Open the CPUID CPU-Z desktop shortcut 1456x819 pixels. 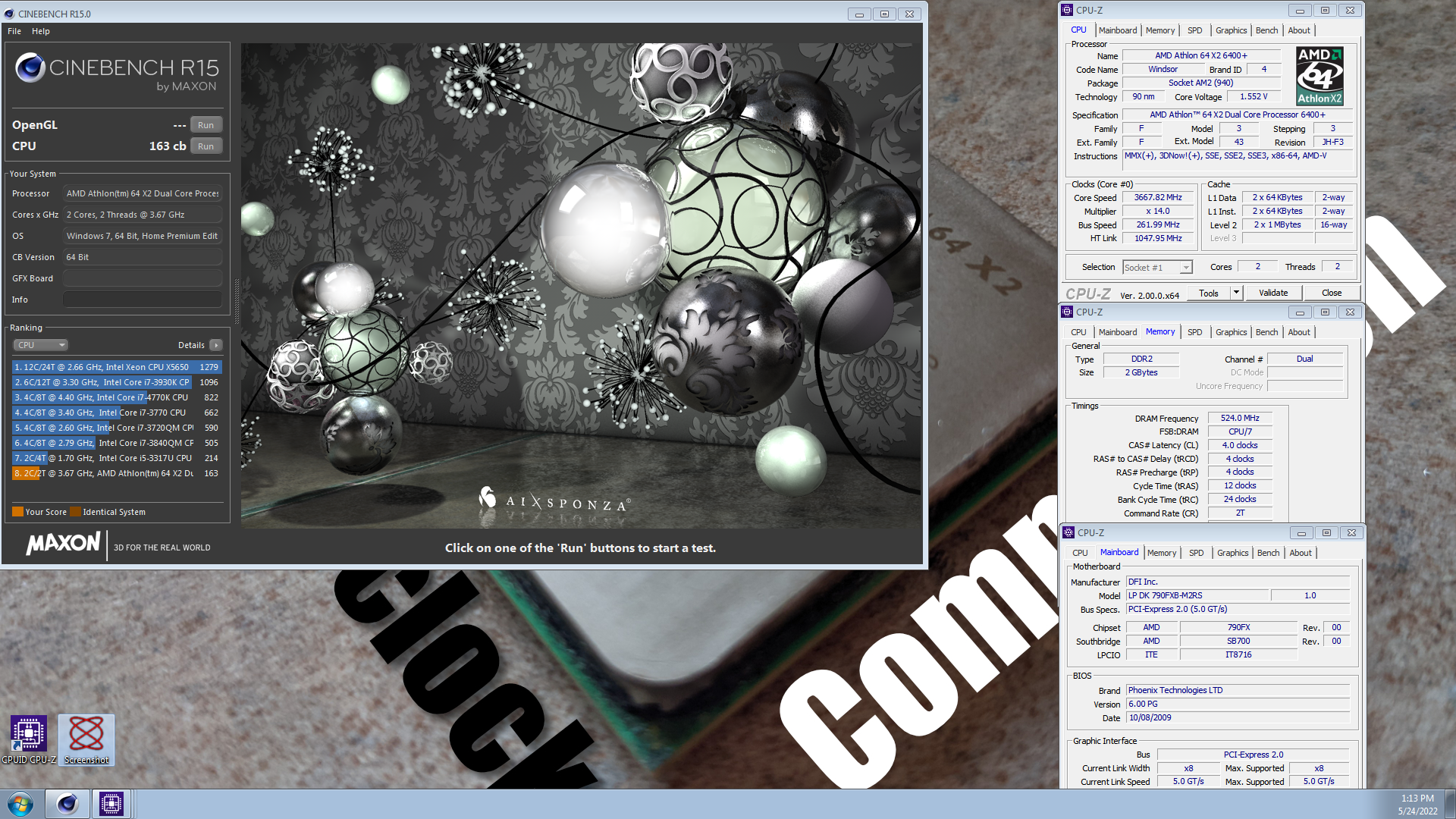(29, 739)
